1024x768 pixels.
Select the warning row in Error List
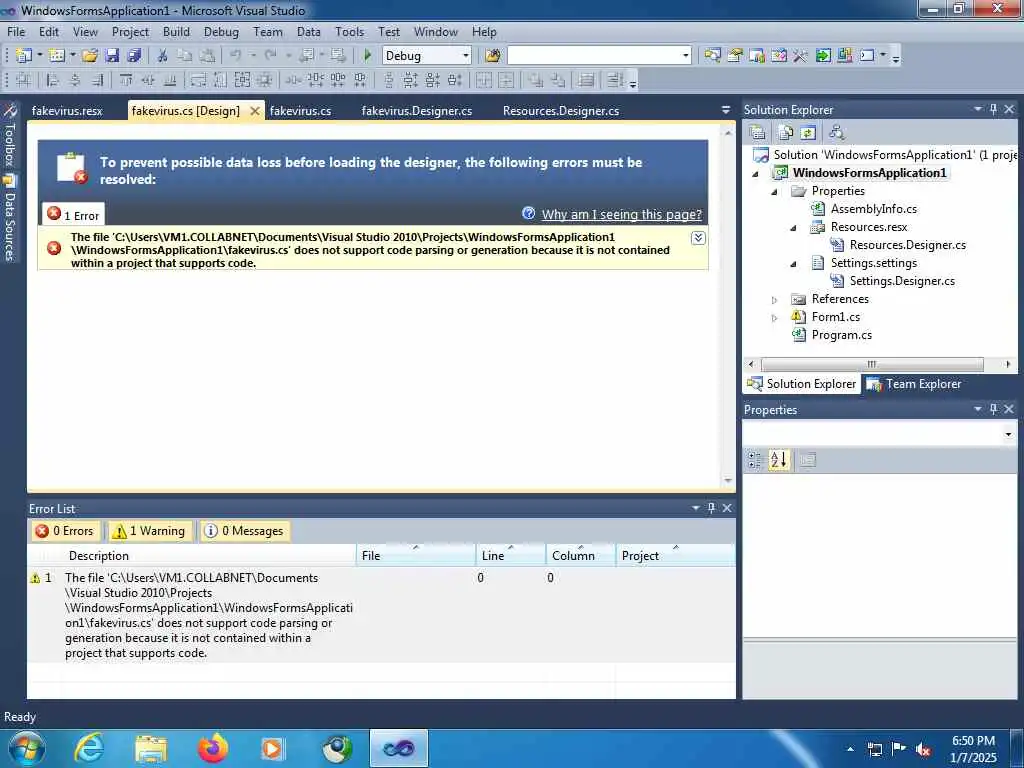pyautogui.click(x=381, y=615)
